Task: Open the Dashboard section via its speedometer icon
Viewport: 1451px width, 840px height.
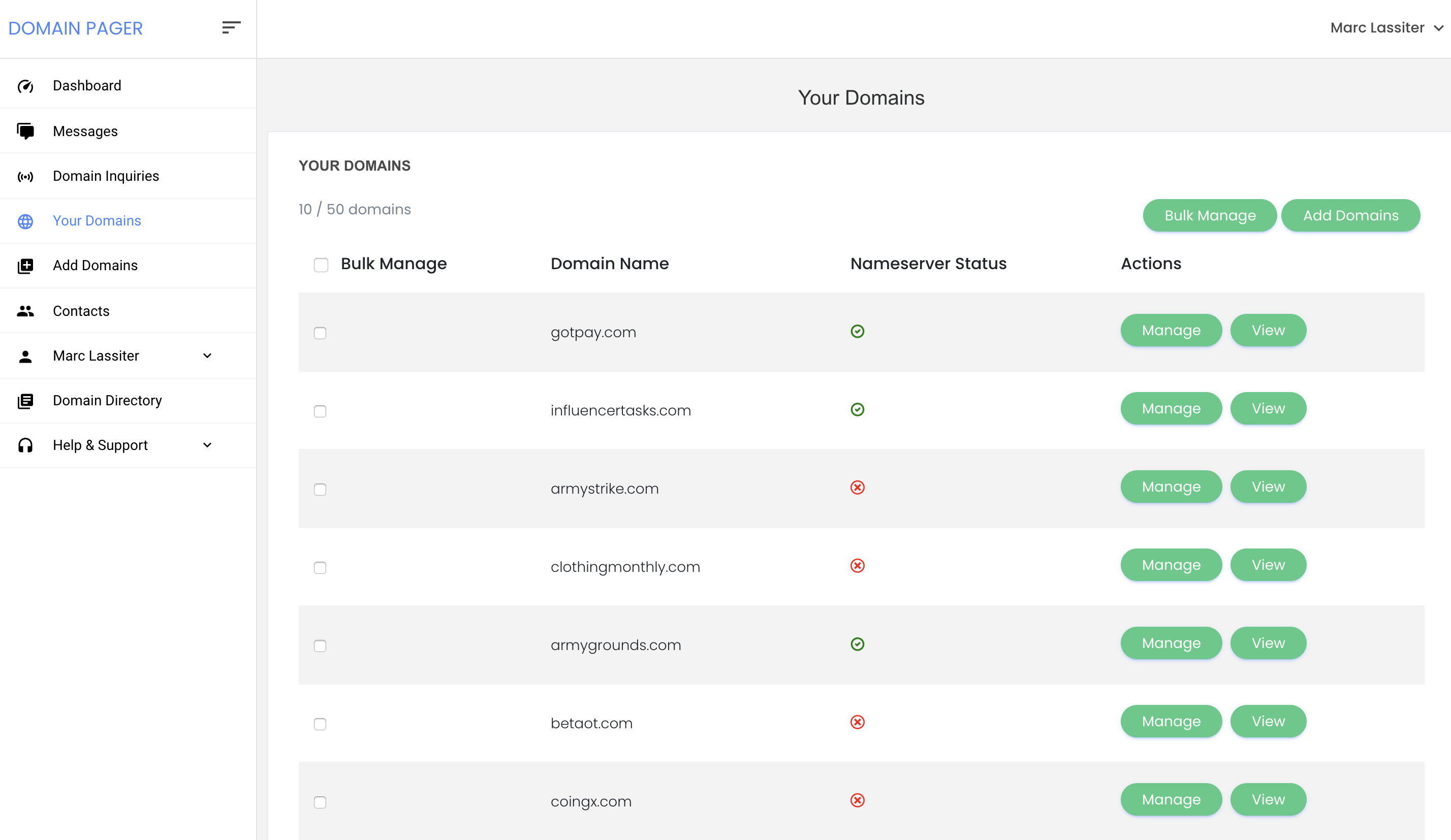Action: point(26,85)
